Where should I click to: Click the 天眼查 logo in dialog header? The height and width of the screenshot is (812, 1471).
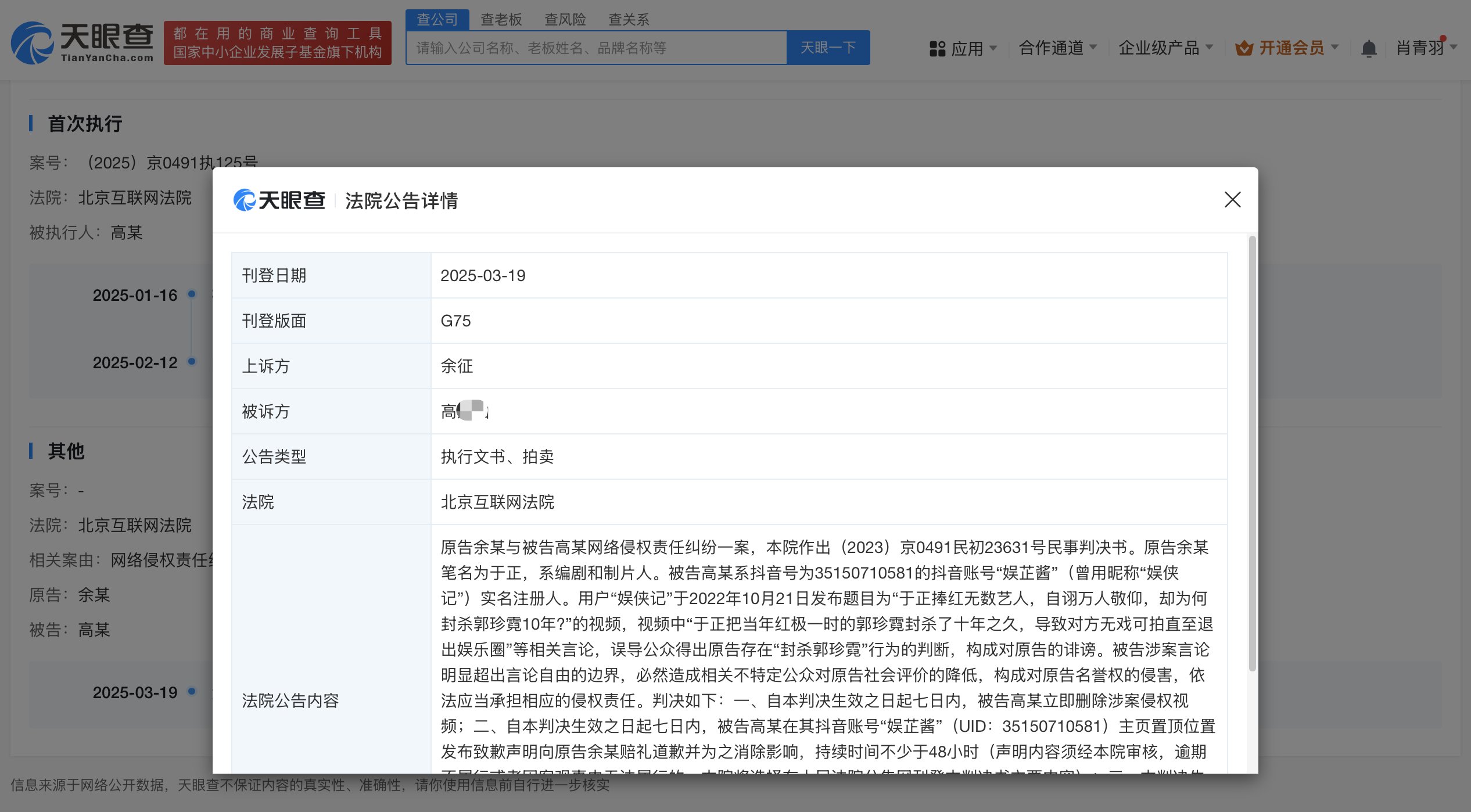click(279, 200)
